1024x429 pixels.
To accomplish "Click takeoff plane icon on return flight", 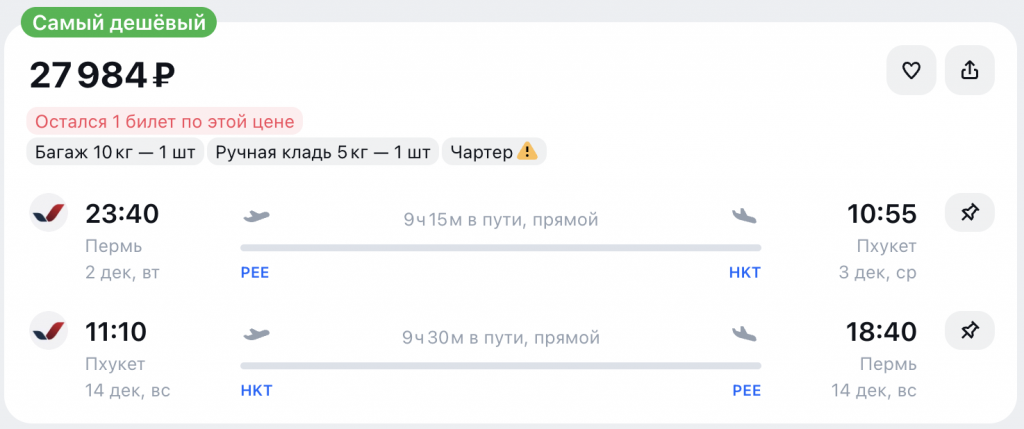I will coord(257,332).
